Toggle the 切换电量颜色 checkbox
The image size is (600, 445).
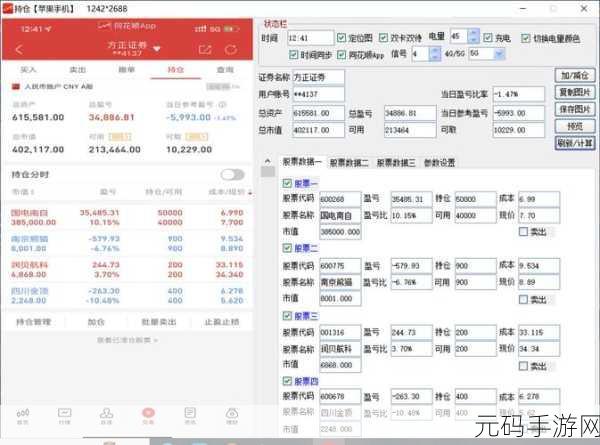click(526, 37)
